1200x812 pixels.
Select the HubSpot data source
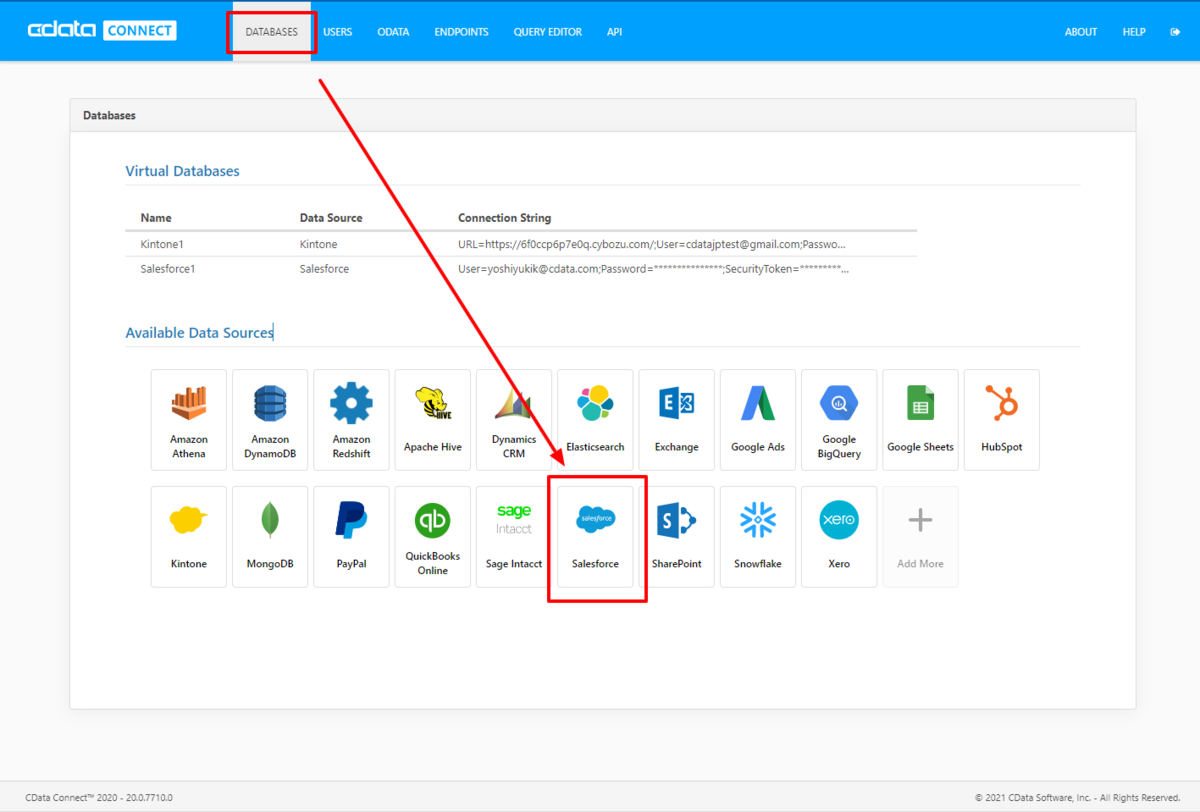click(x=1002, y=420)
